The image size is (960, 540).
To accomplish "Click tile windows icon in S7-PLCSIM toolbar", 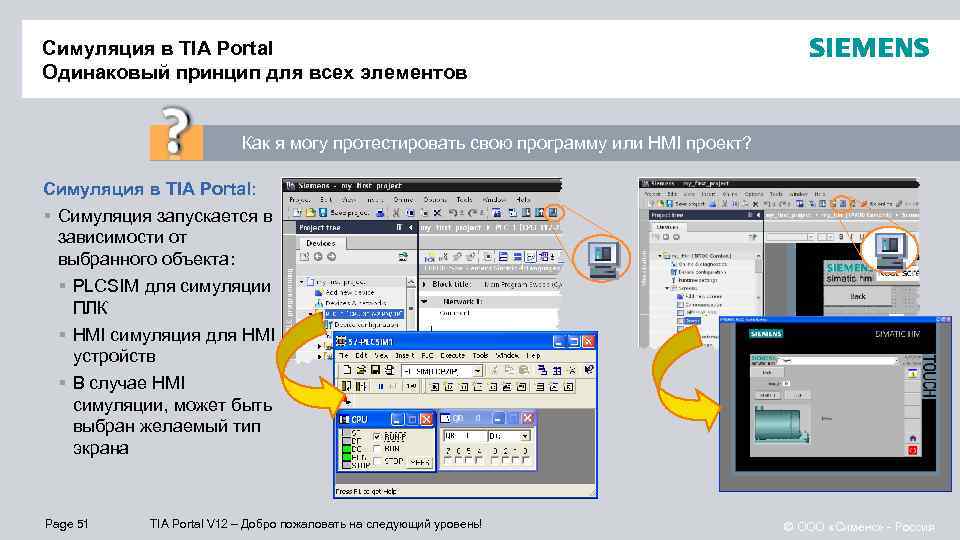I will (x=557, y=370).
